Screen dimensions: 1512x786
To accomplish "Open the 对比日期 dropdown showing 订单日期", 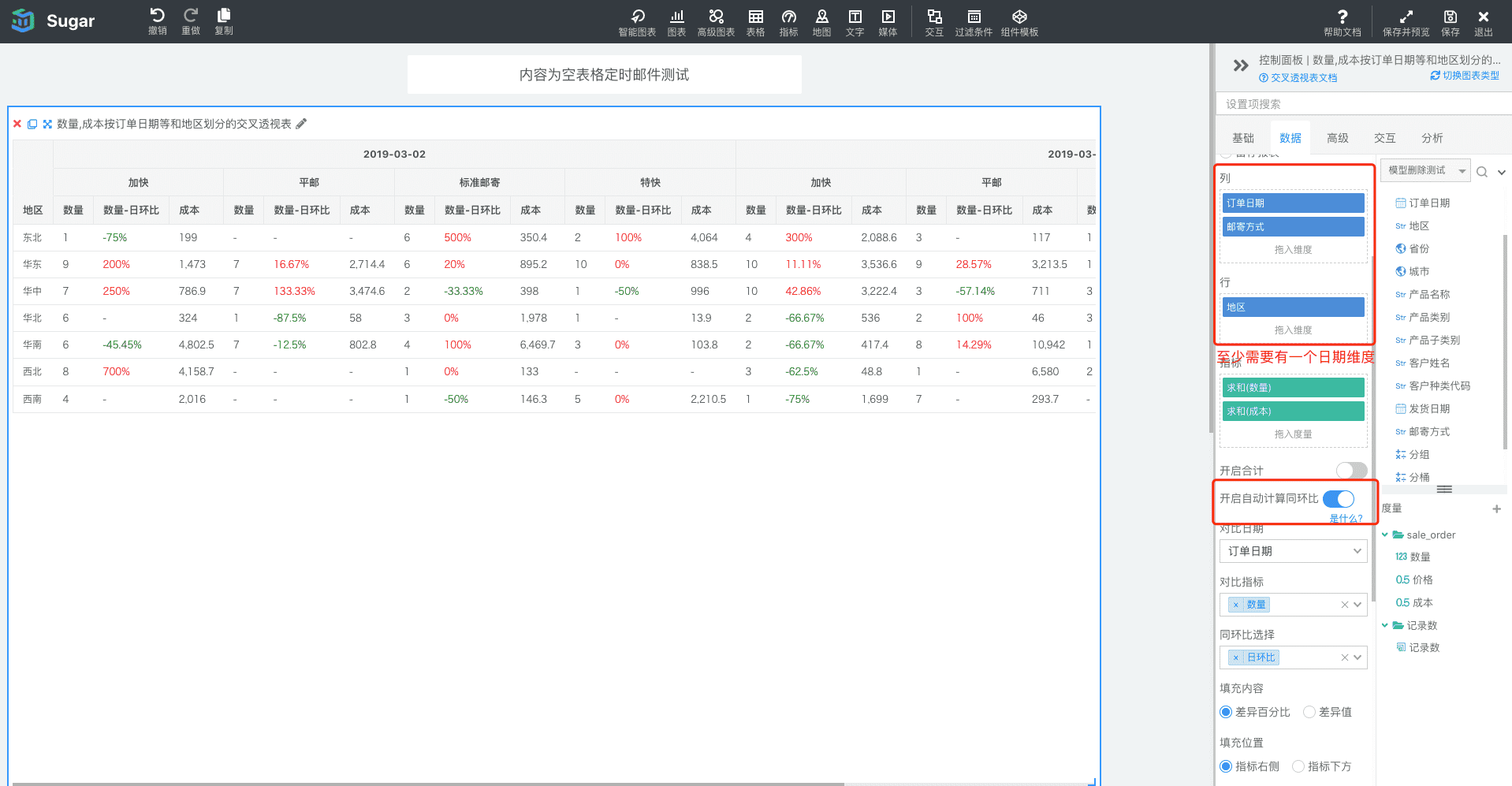I will click(x=1293, y=551).
